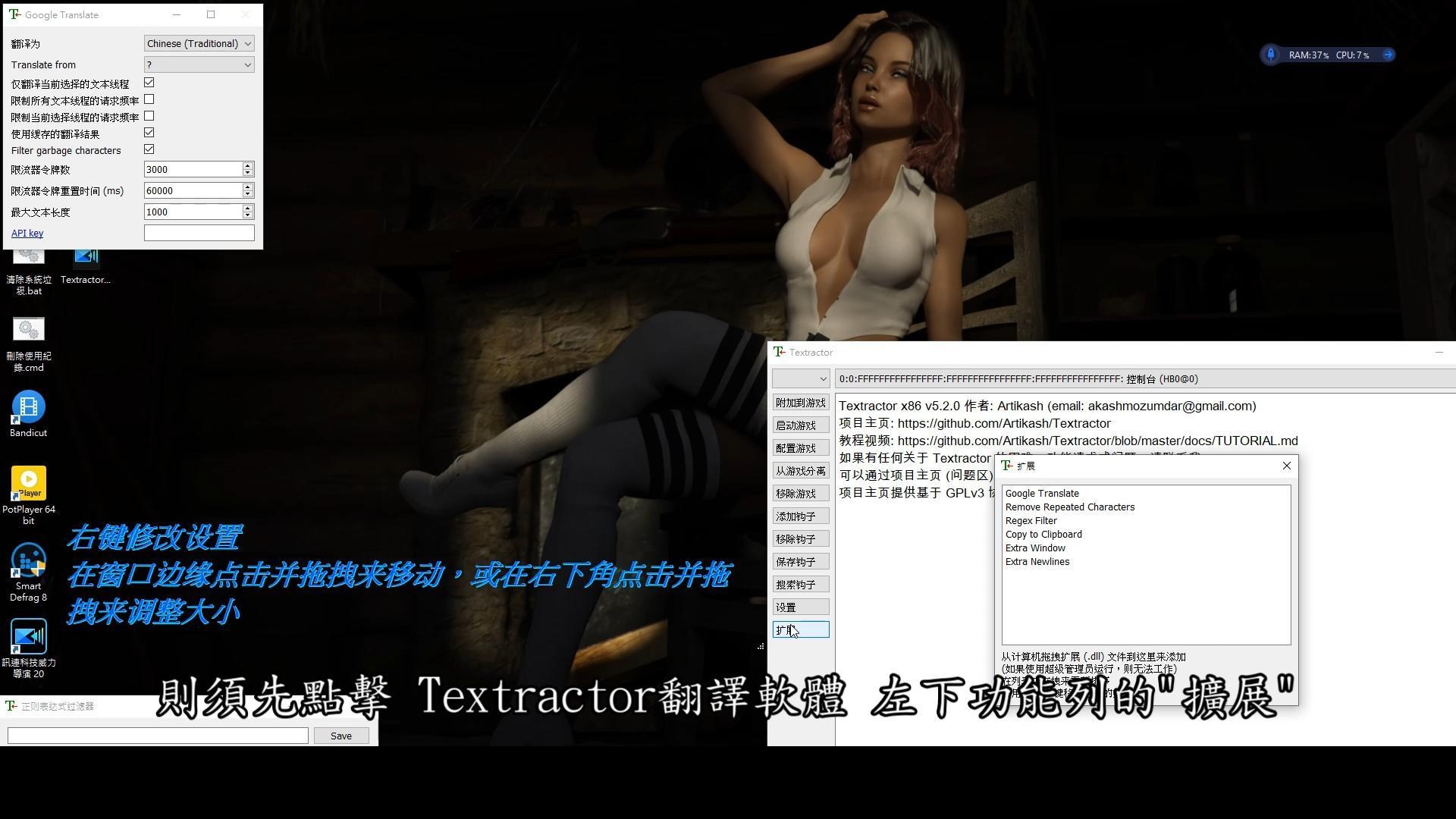
Task: Open 威力导演 20 from the desktop
Action: pyautogui.click(x=28, y=637)
